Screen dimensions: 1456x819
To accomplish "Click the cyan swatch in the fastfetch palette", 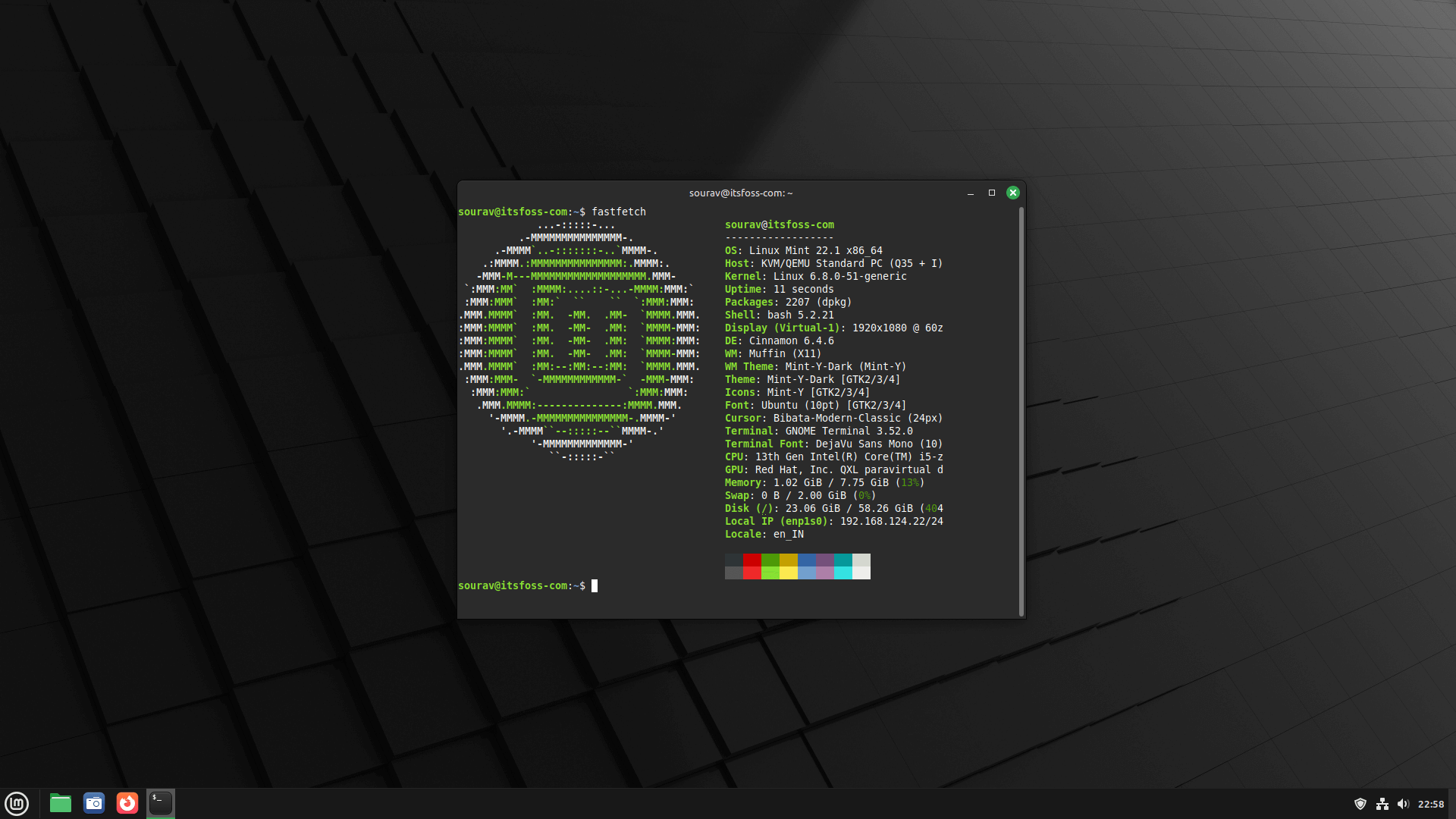I will click(843, 566).
